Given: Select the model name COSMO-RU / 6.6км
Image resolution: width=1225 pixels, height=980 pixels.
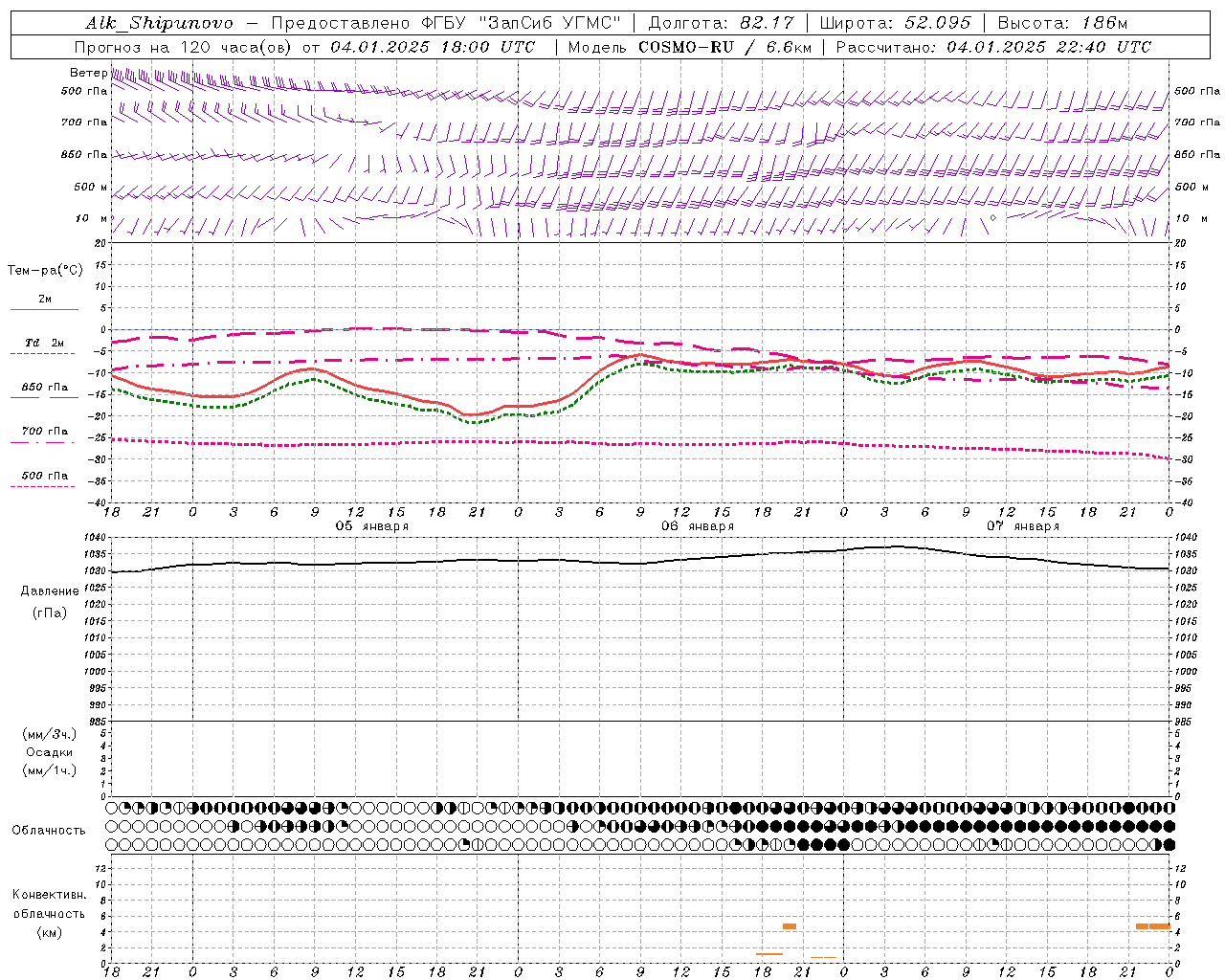Looking at the screenshot, I should (x=724, y=47).
